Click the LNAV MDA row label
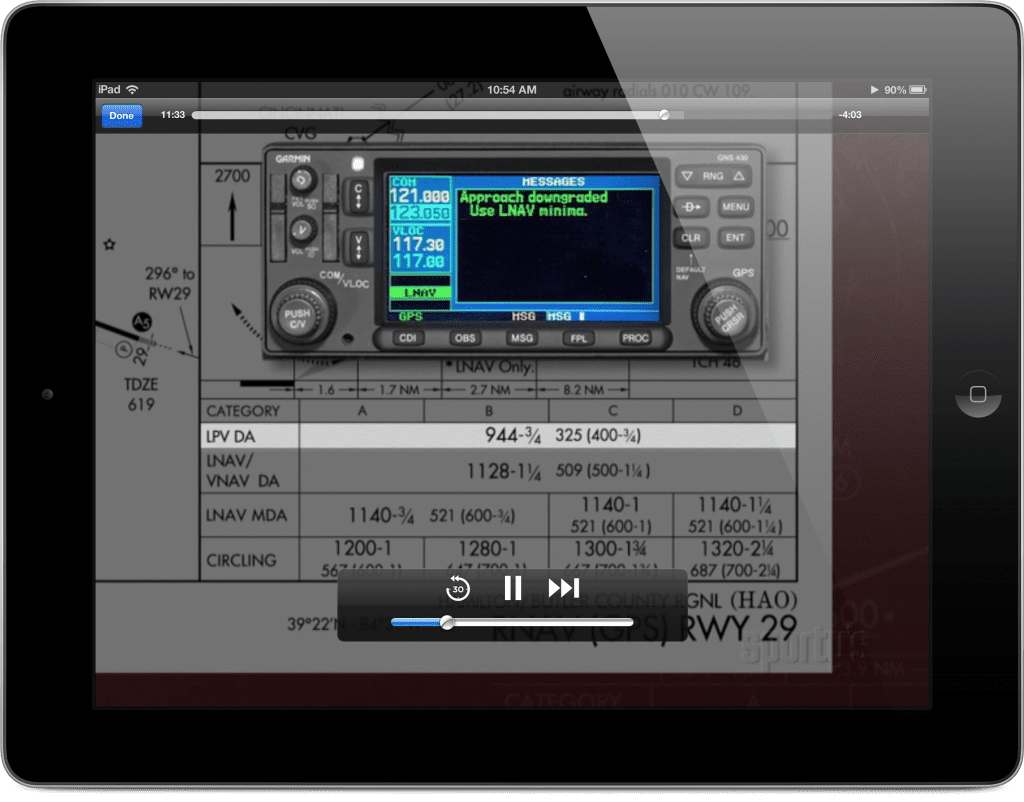 point(246,515)
